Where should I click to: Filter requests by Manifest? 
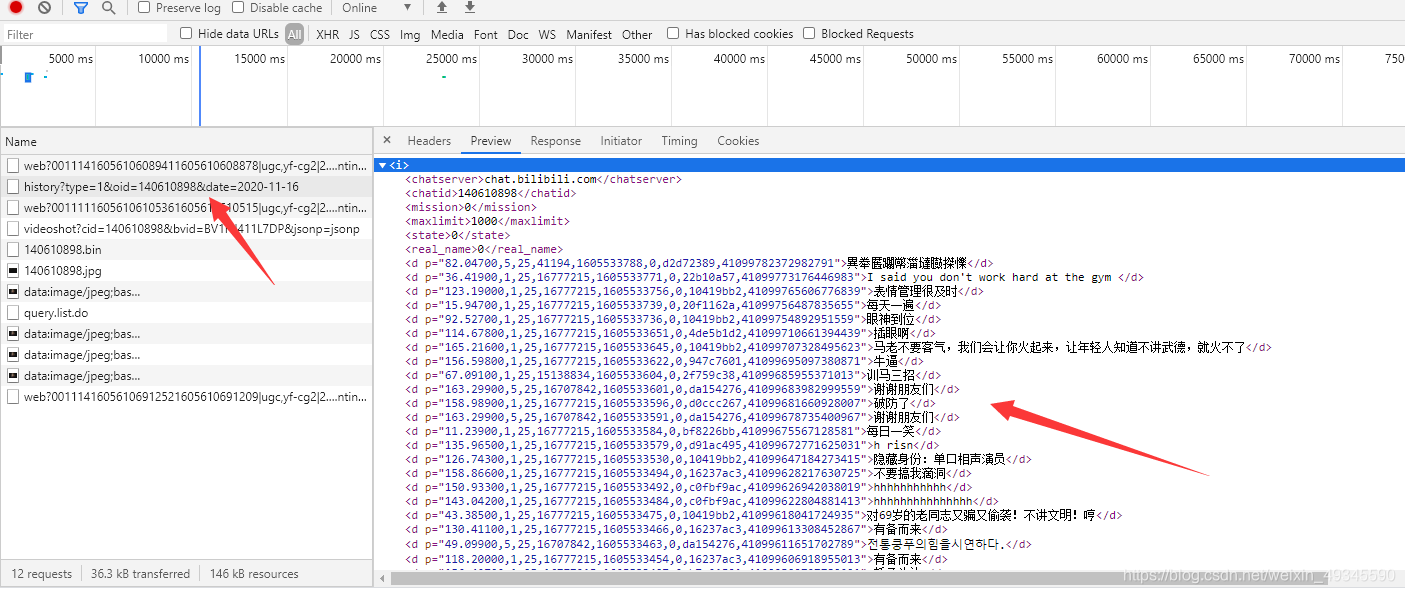click(x=589, y=34)
